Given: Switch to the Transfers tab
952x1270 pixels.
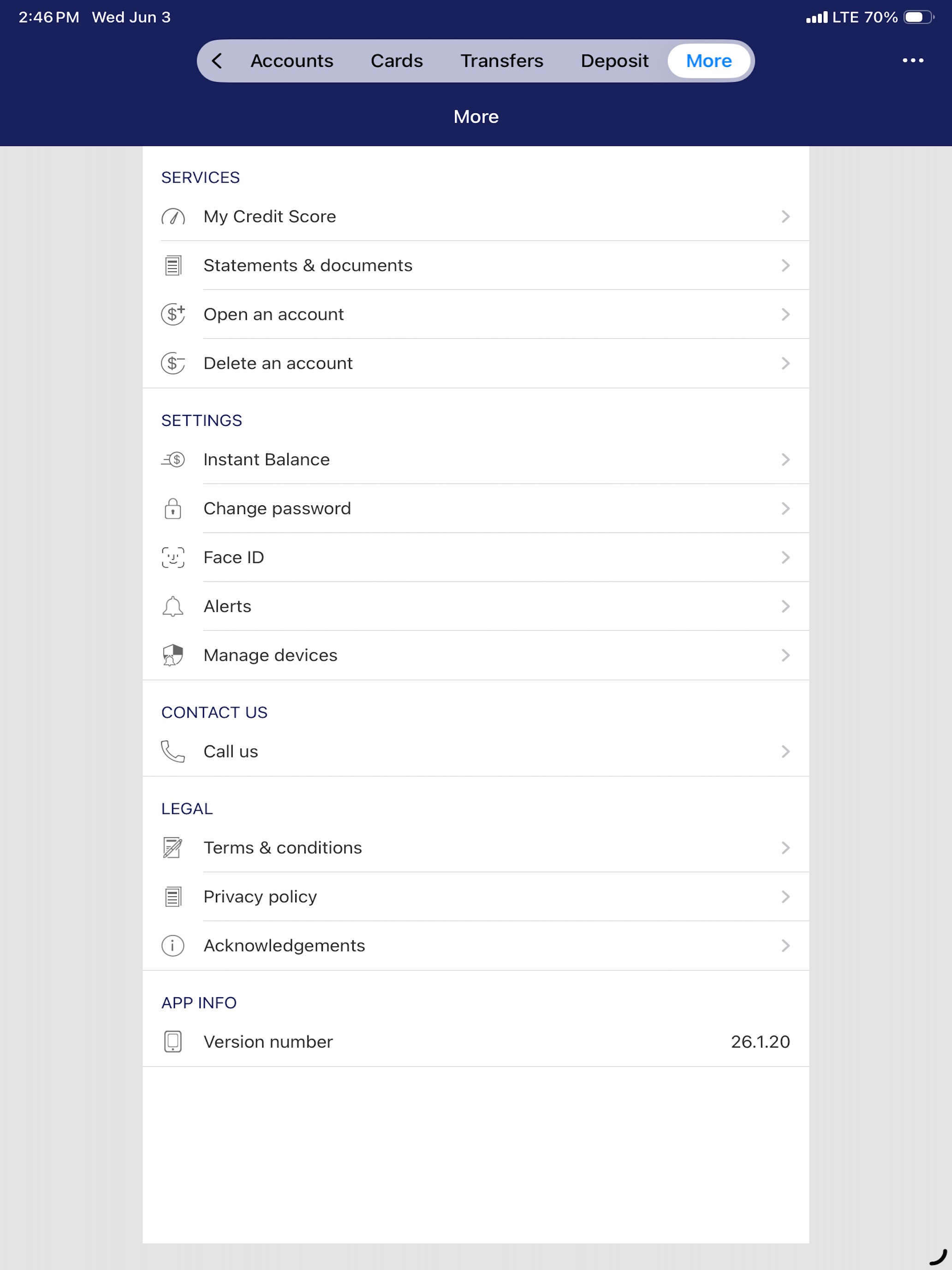Looking at the screenshot, I should point(501,60).
